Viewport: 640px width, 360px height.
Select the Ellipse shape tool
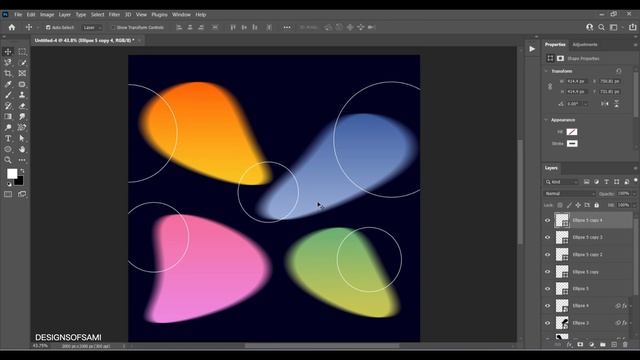(x=8, y=149)
